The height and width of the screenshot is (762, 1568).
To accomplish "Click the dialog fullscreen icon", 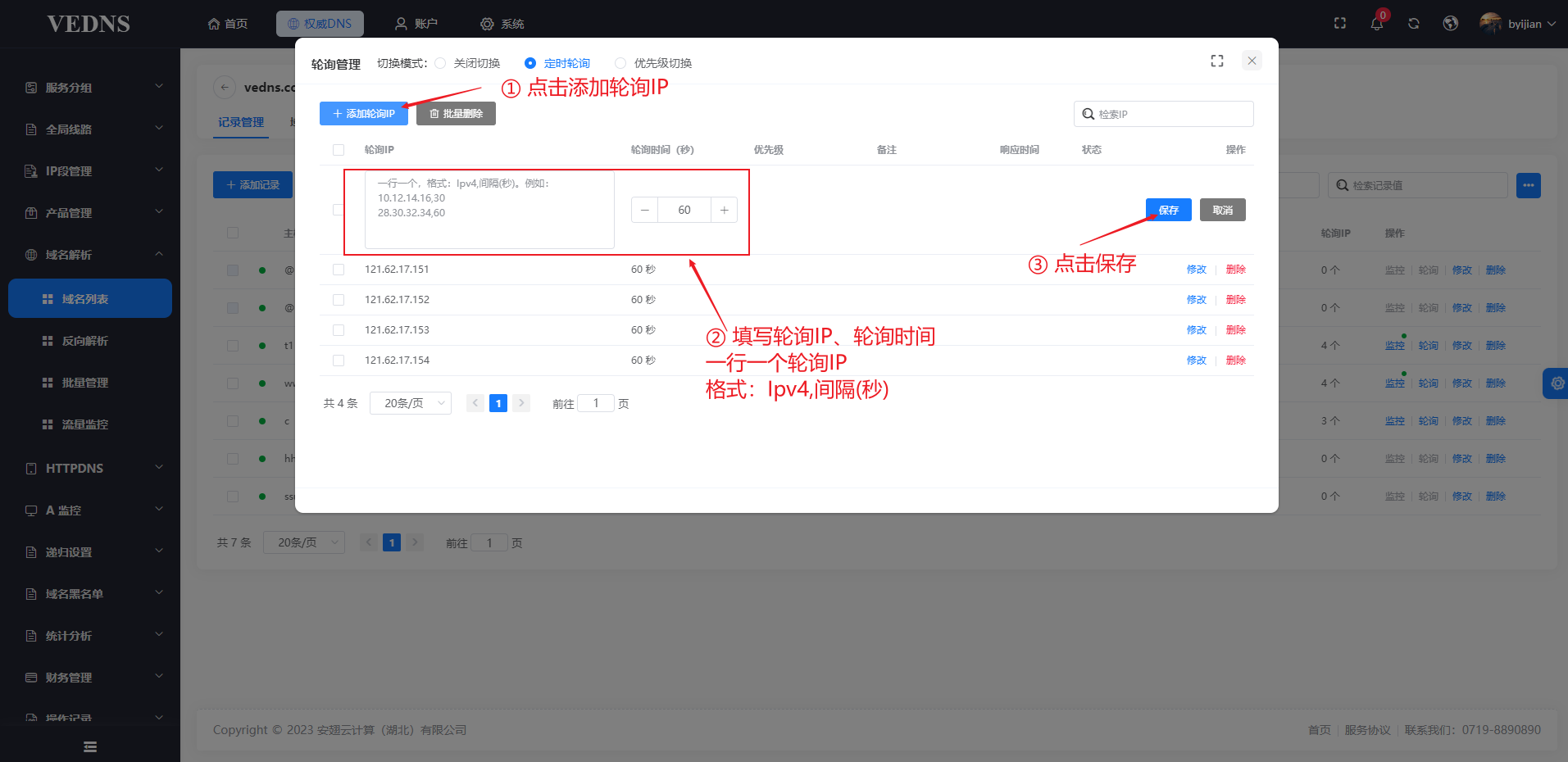I will (1217, 61).
